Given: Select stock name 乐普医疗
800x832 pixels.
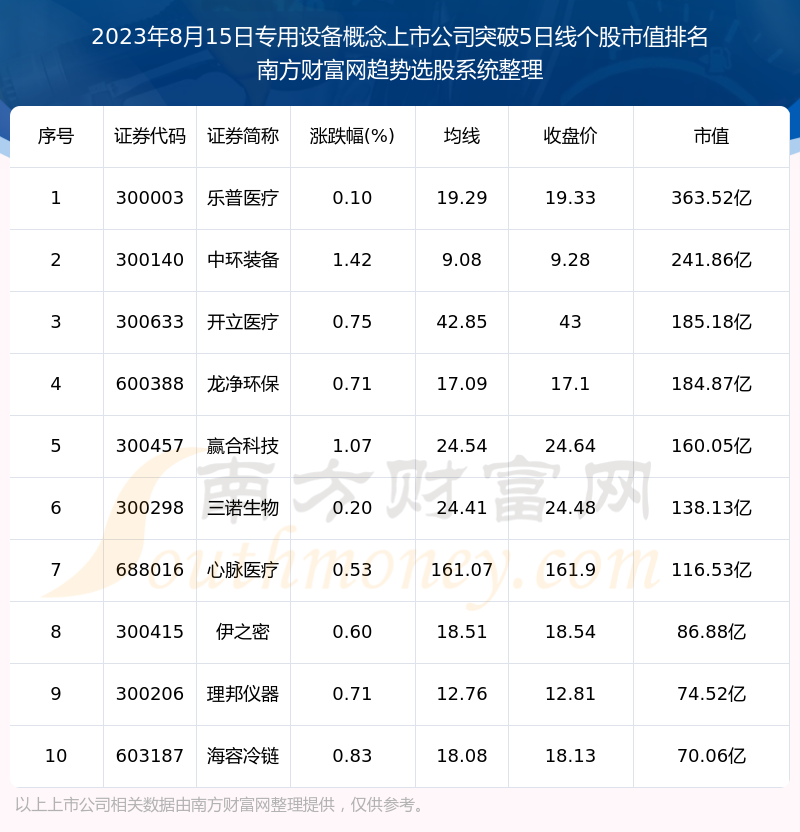Looking at the screenshot, I should pos(243,198).
